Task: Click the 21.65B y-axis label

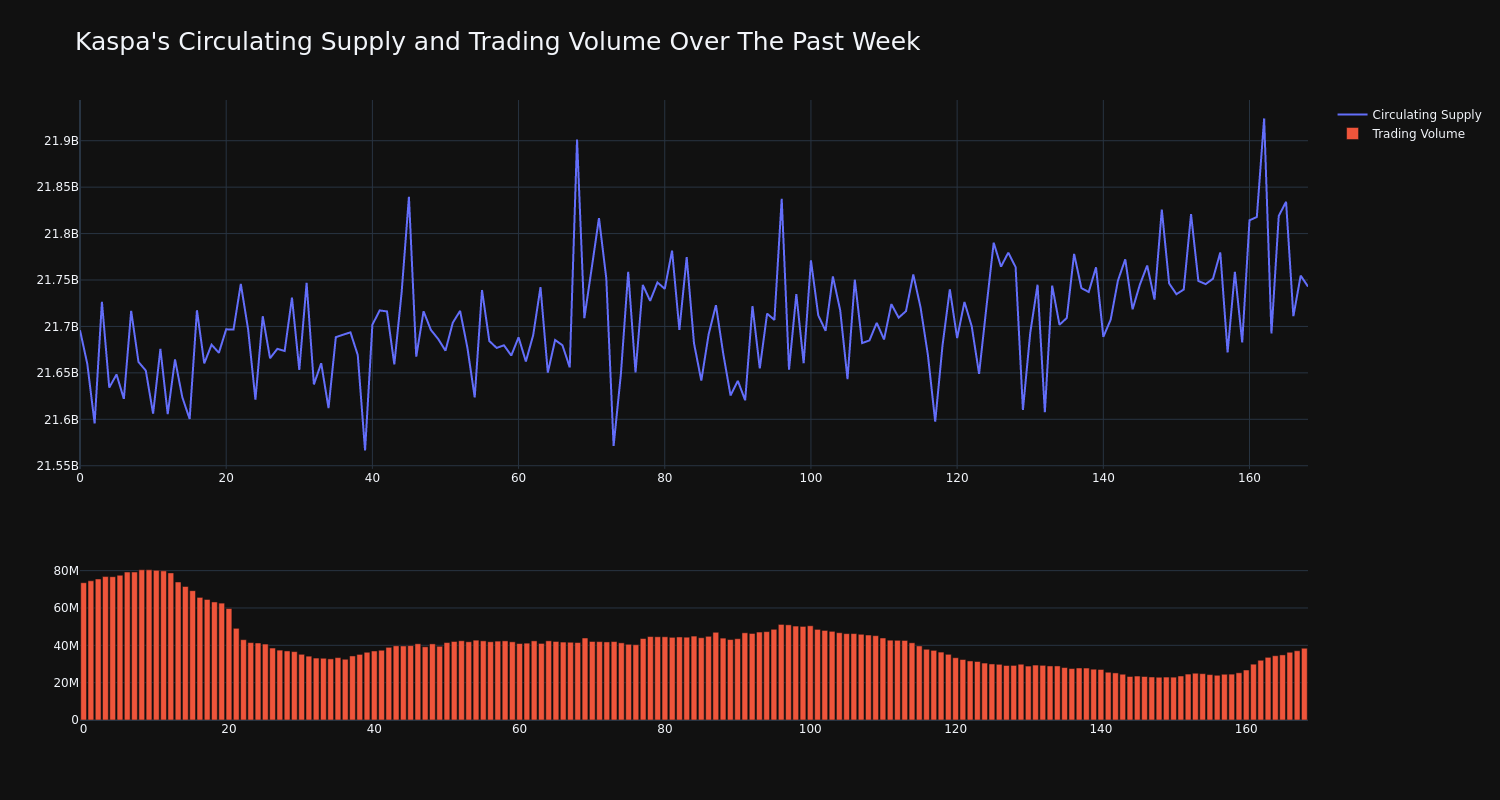Action: click(57, 373)
